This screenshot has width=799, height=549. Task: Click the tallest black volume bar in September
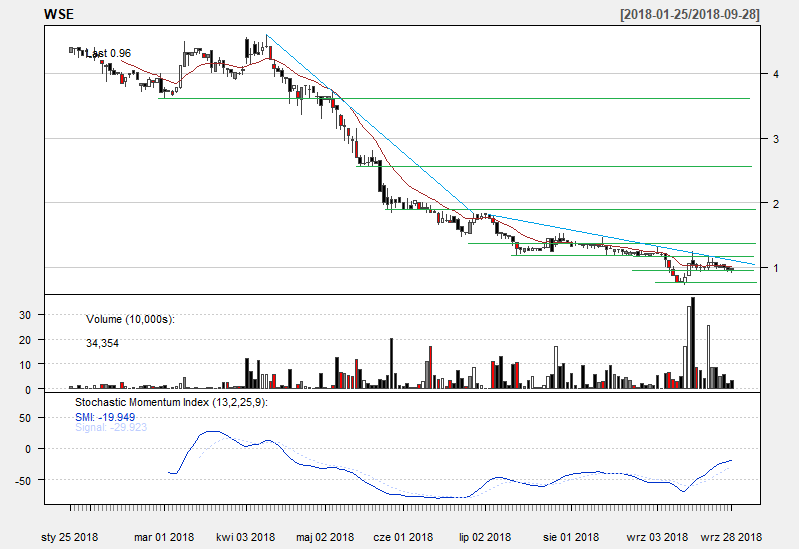tap(693, 343)
